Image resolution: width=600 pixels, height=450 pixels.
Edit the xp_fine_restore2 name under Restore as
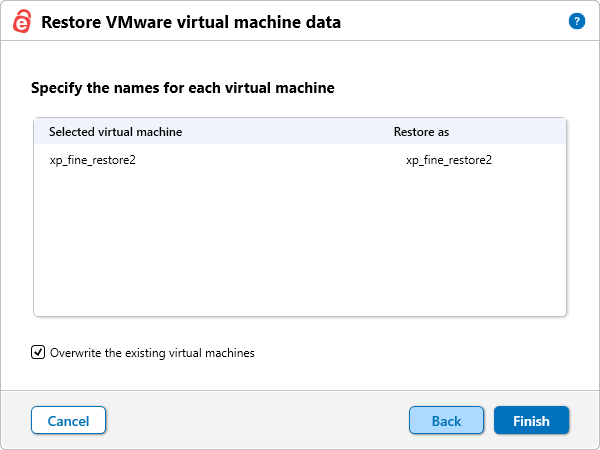(448, 160)
